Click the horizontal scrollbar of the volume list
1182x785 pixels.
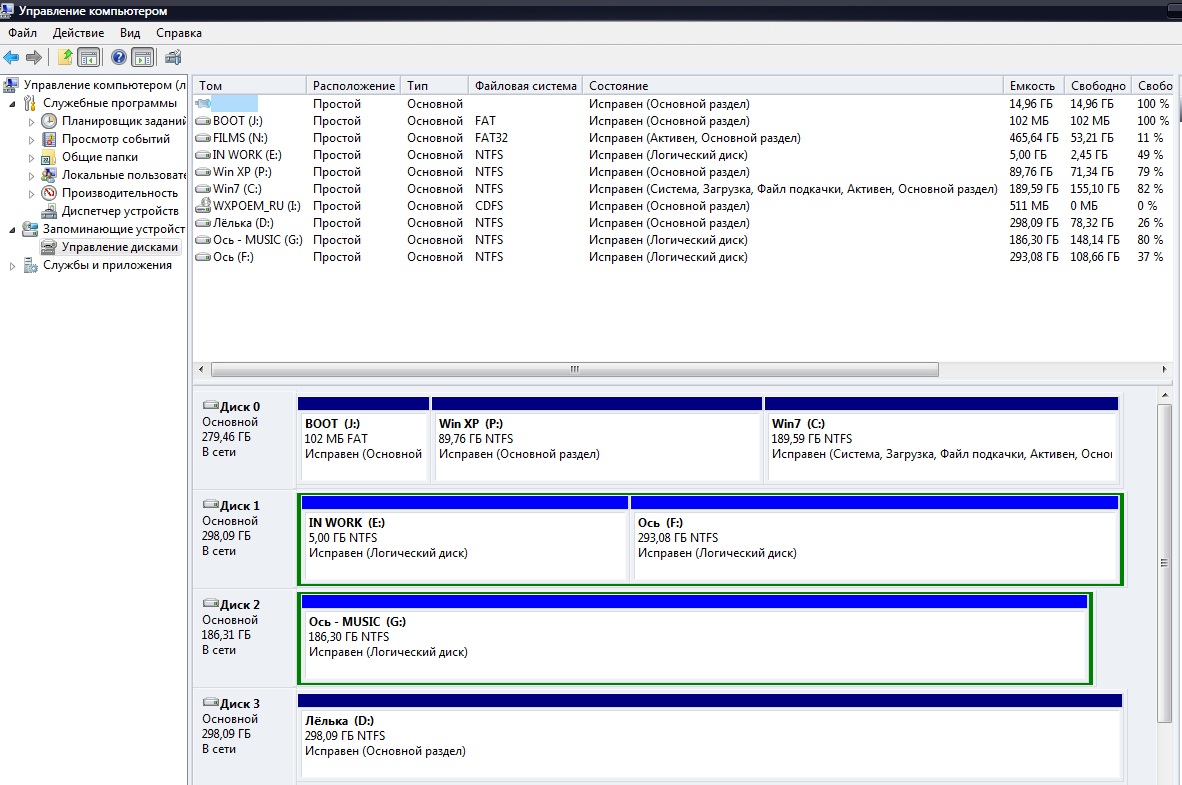point(573,369)
